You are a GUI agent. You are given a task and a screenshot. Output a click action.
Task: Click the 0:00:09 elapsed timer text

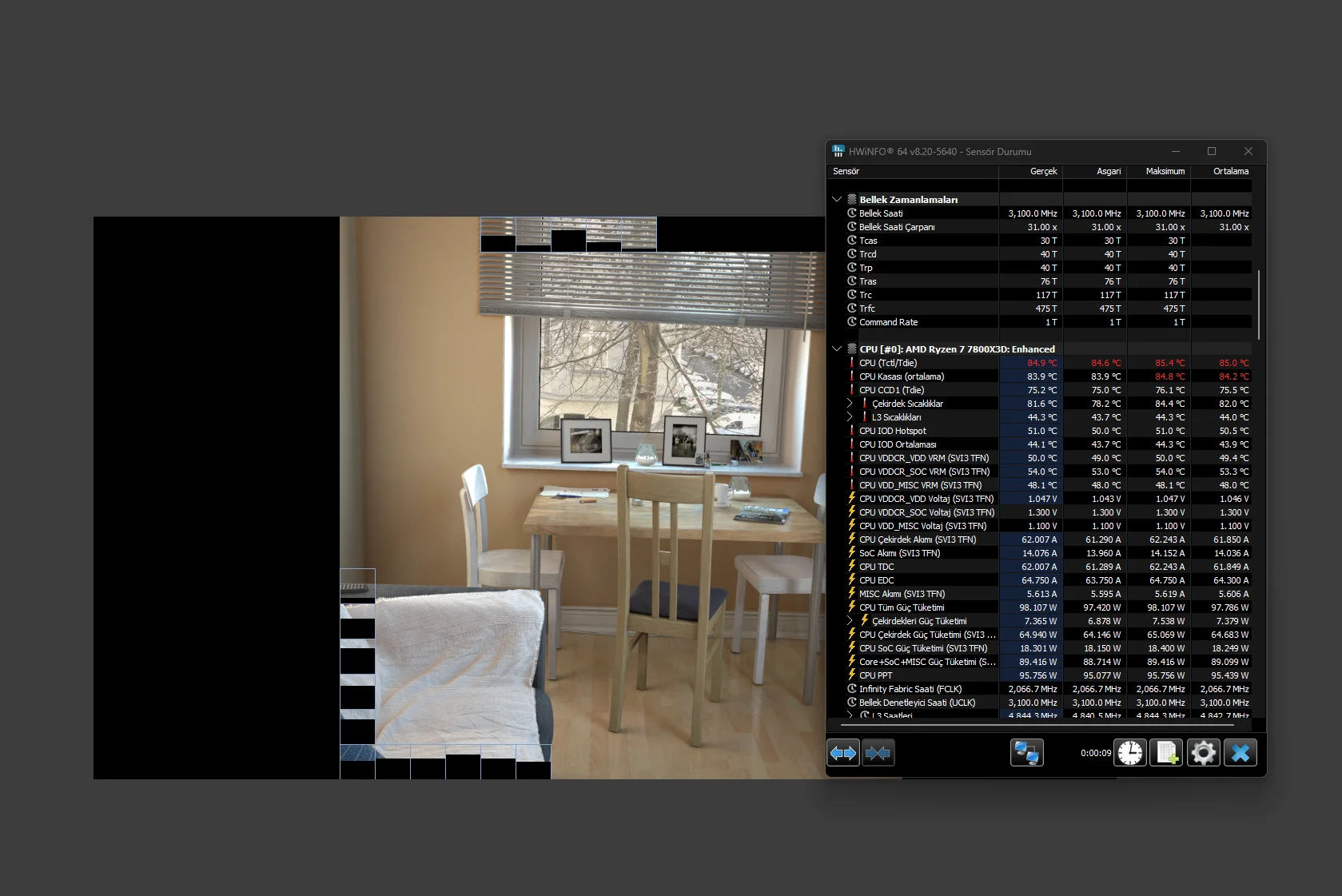[x=1096, y=753]
